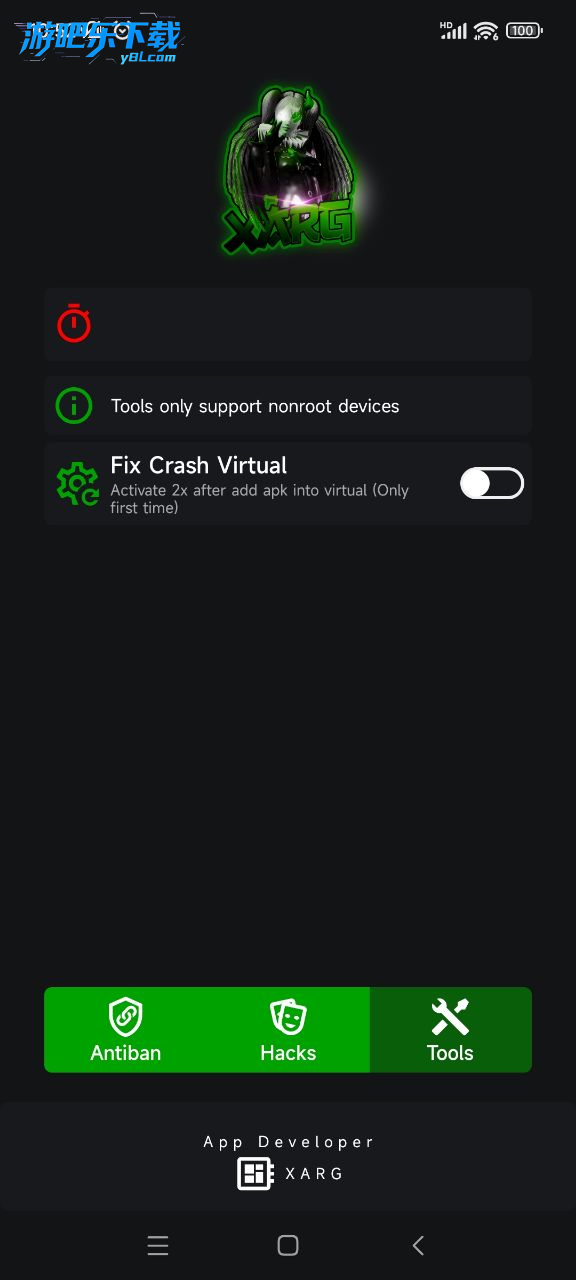The image size is (576, 1280).
Task: Tap the green gear refresh icon
Action: (77, 483)
